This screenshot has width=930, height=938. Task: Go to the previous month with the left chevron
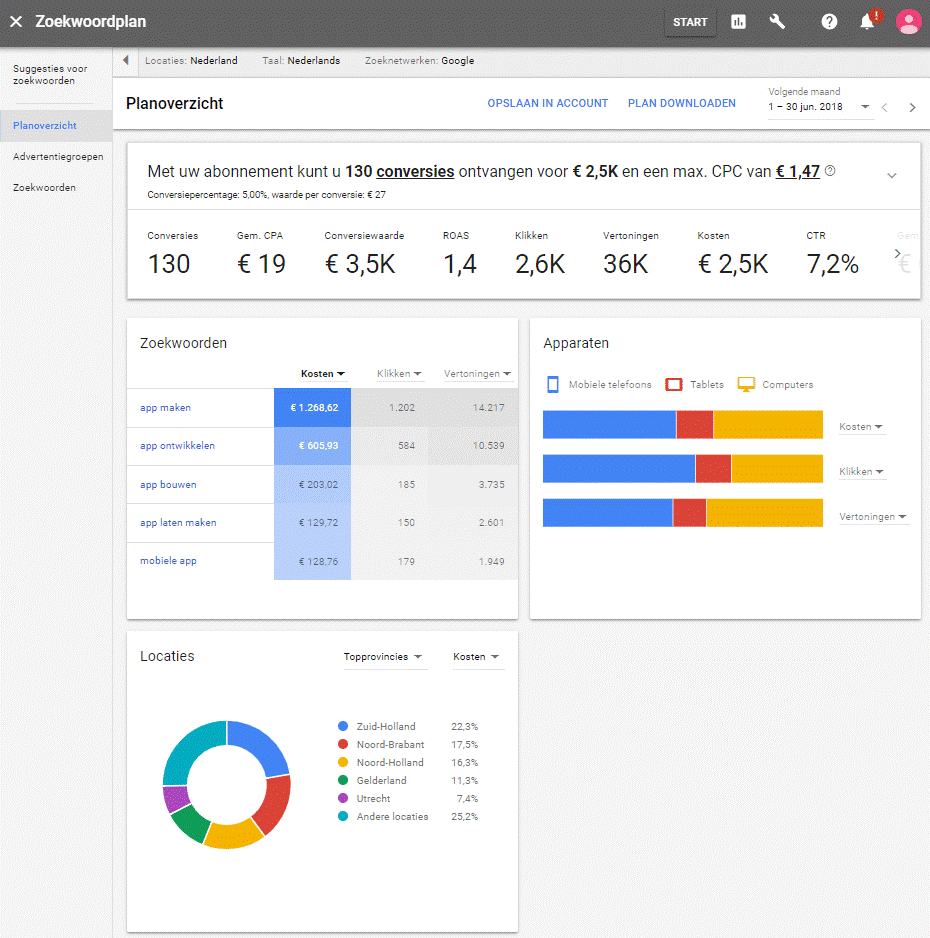884,107
